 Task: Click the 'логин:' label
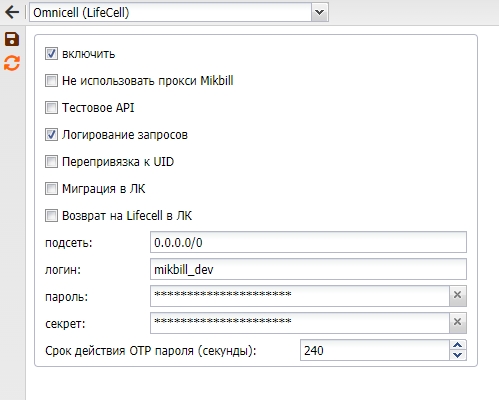[x=63, y=270]
